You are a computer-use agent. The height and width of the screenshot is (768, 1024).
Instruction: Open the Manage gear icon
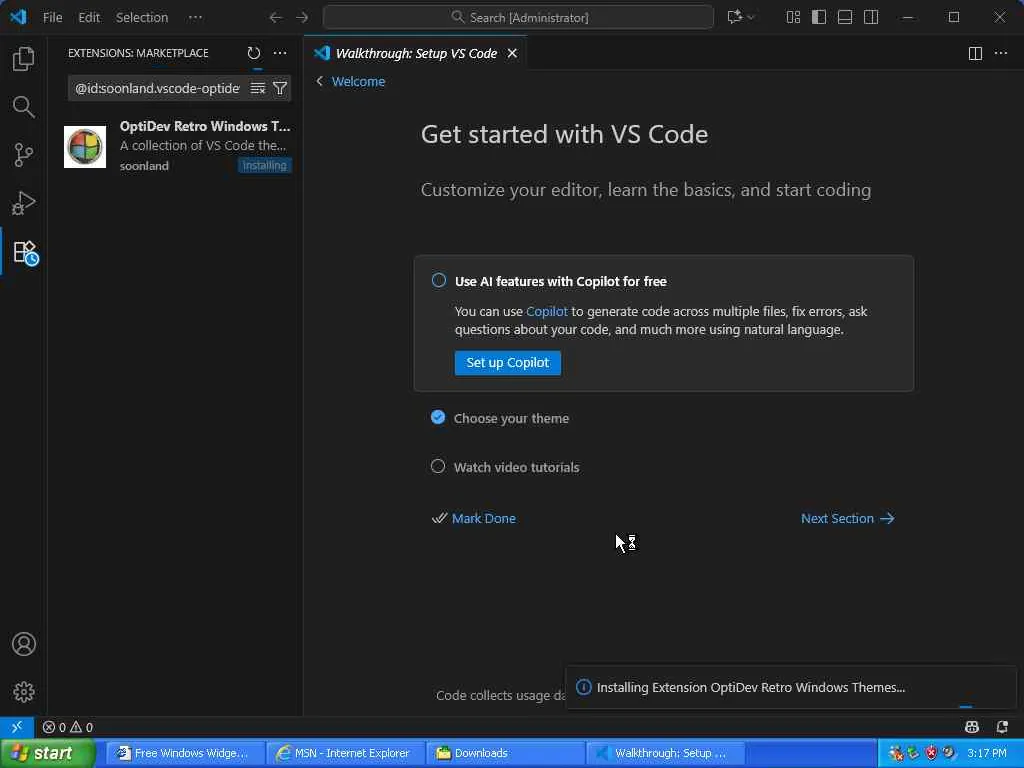coord(24,692)
